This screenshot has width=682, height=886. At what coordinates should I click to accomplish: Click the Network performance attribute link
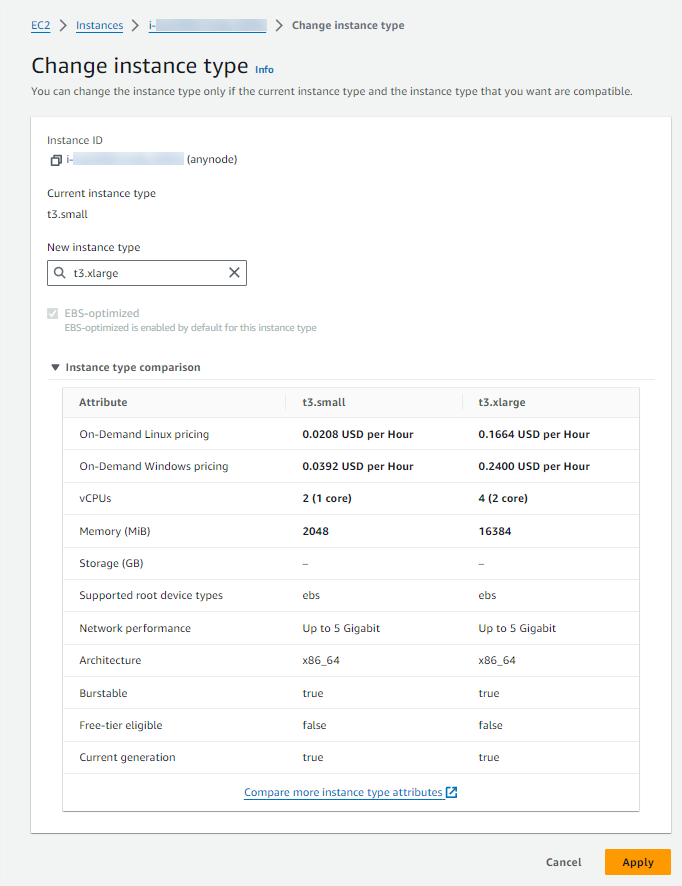click(135, 627)
